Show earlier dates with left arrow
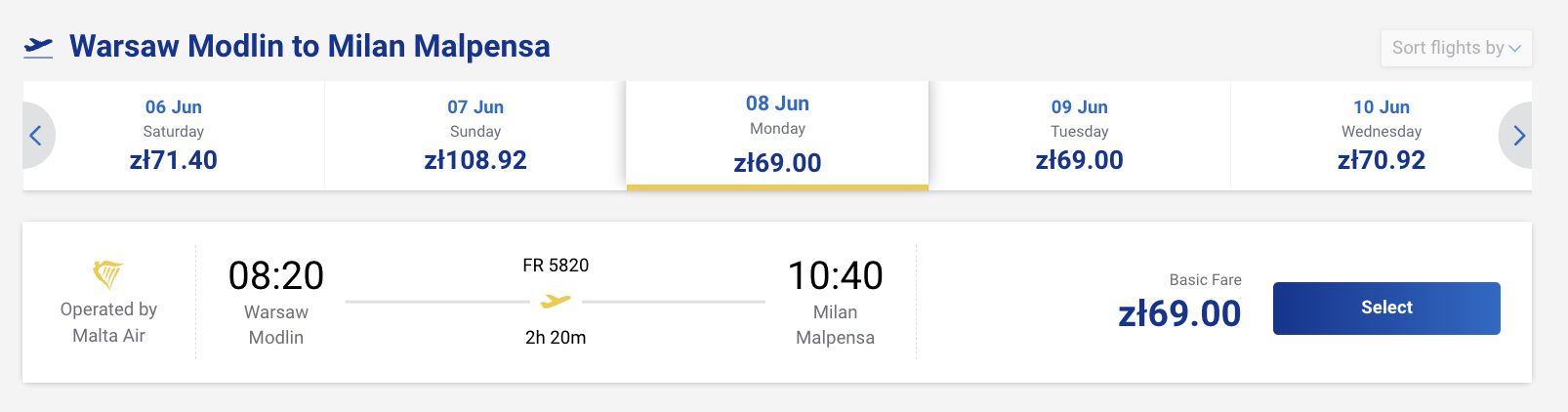 pyautogui.click(x=36, y=136)
